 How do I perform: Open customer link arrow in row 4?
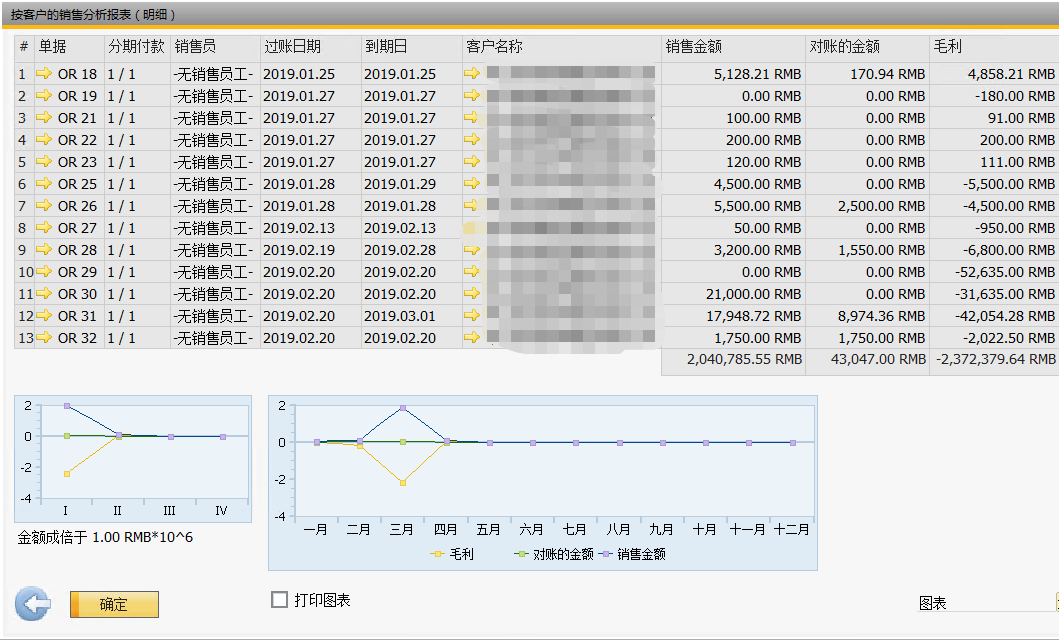pos(472,140)
